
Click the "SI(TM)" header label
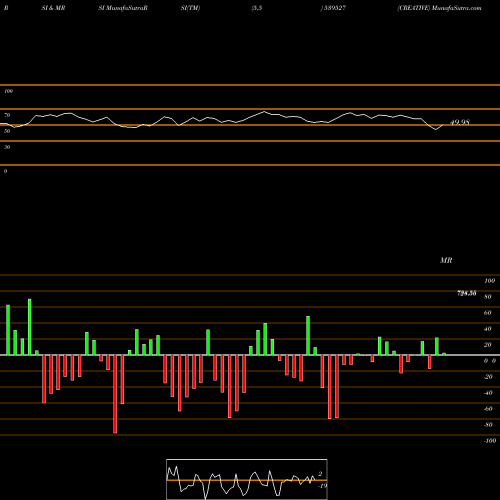(190, 8)
